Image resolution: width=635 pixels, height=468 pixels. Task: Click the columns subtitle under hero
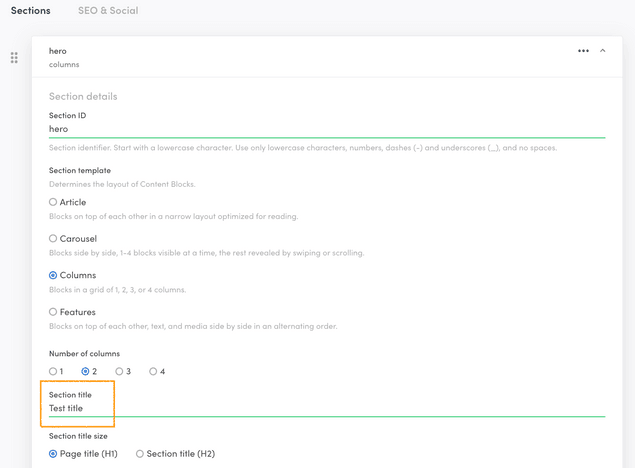(64, 65)
